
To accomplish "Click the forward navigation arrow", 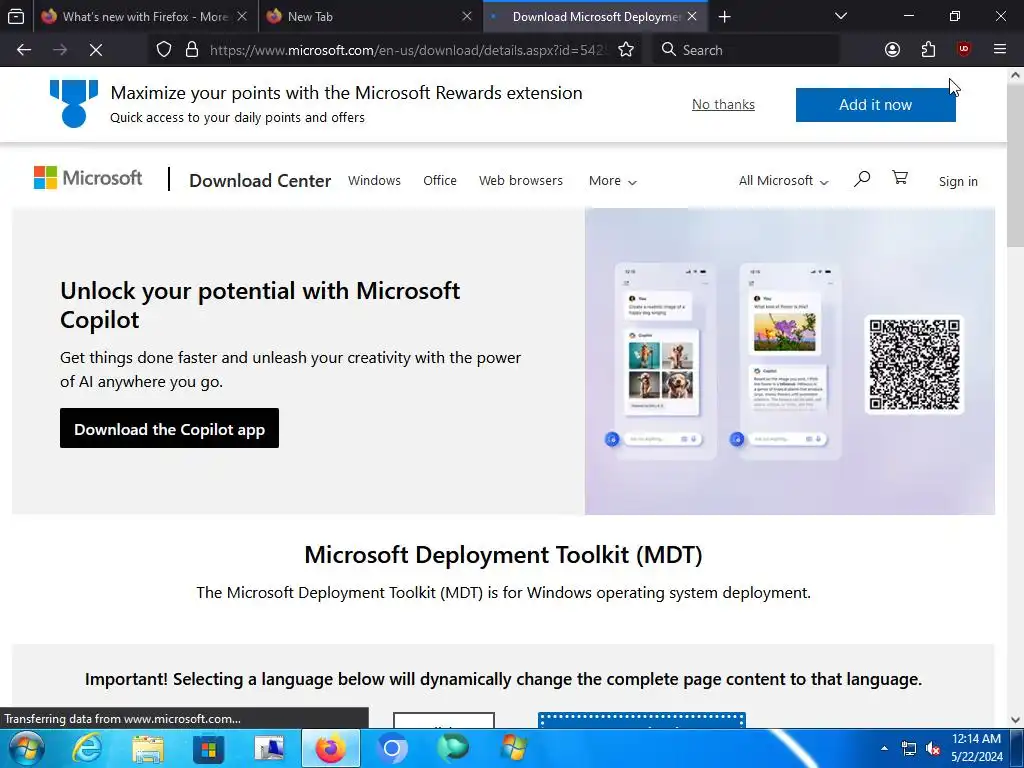I will click(x=60, y=50).
